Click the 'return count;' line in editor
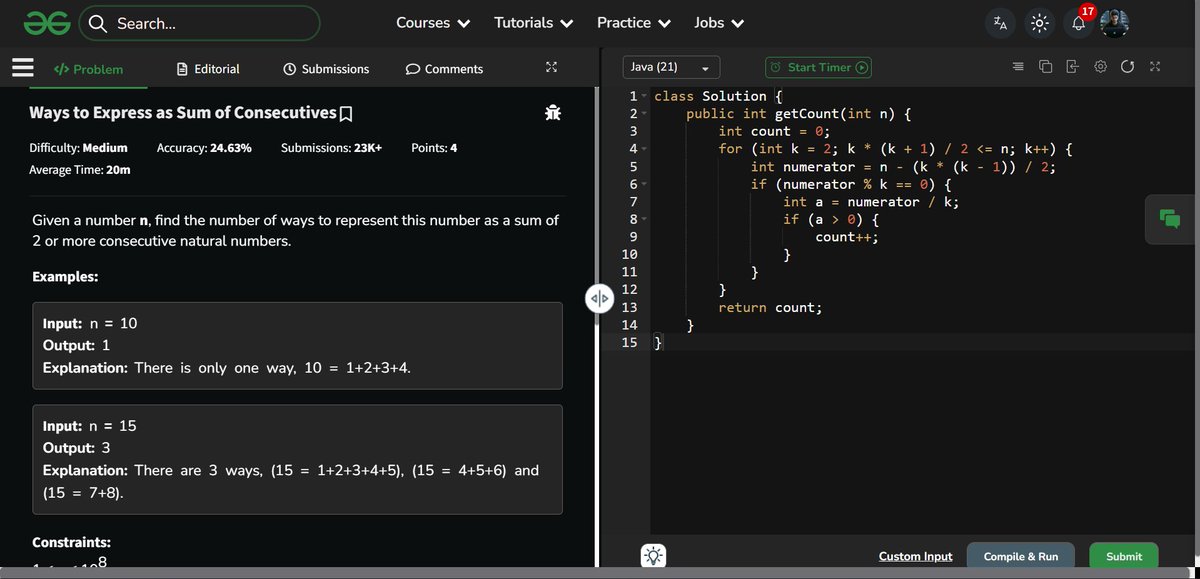 [x=770, y=307]
